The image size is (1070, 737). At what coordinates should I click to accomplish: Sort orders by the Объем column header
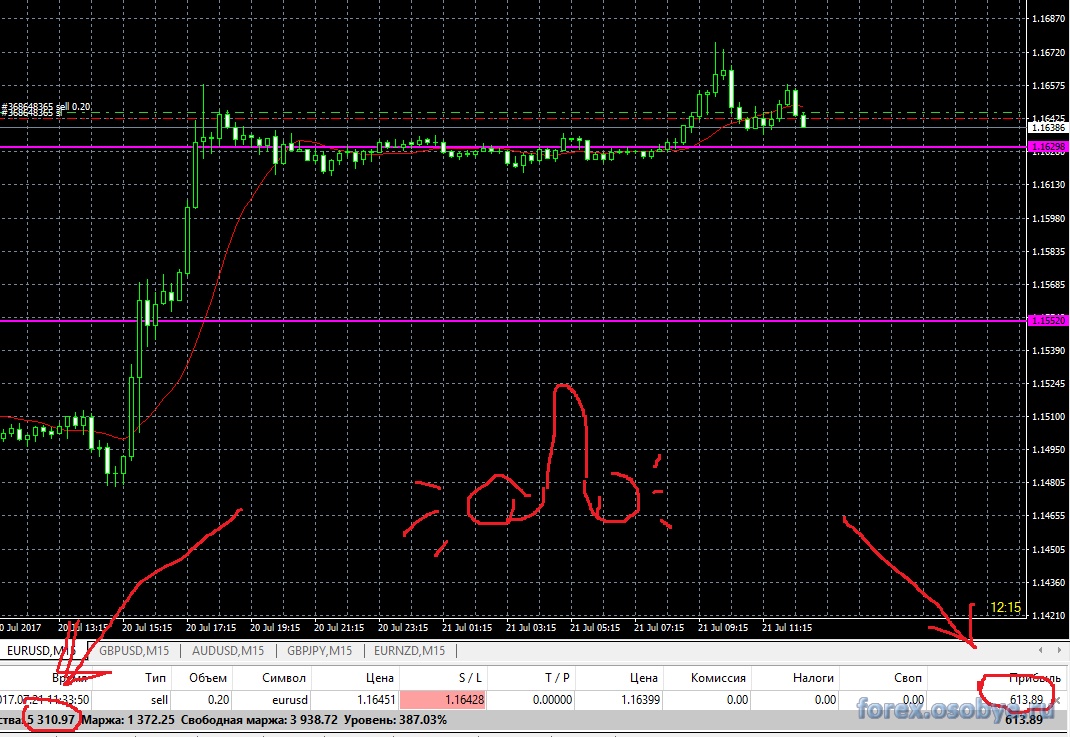pyautogui.click(x=208, y=678)
